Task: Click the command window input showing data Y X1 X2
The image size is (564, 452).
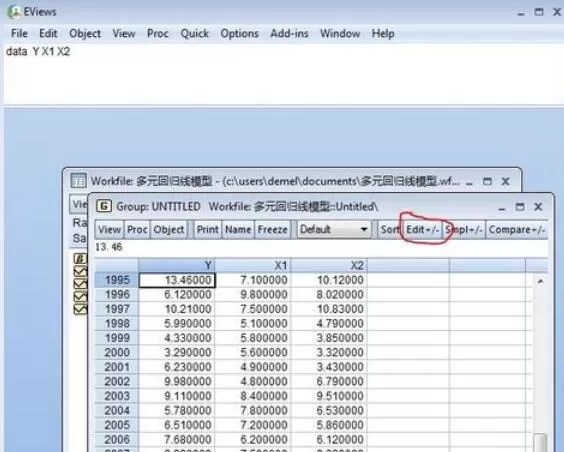Action: click(283, 74)
